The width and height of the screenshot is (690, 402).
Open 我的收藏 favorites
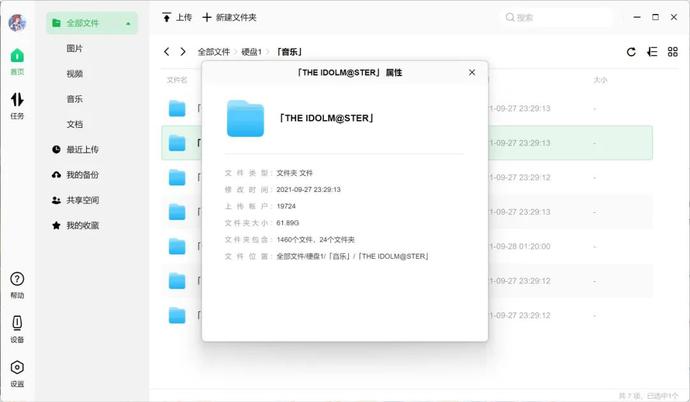point(75,226)
